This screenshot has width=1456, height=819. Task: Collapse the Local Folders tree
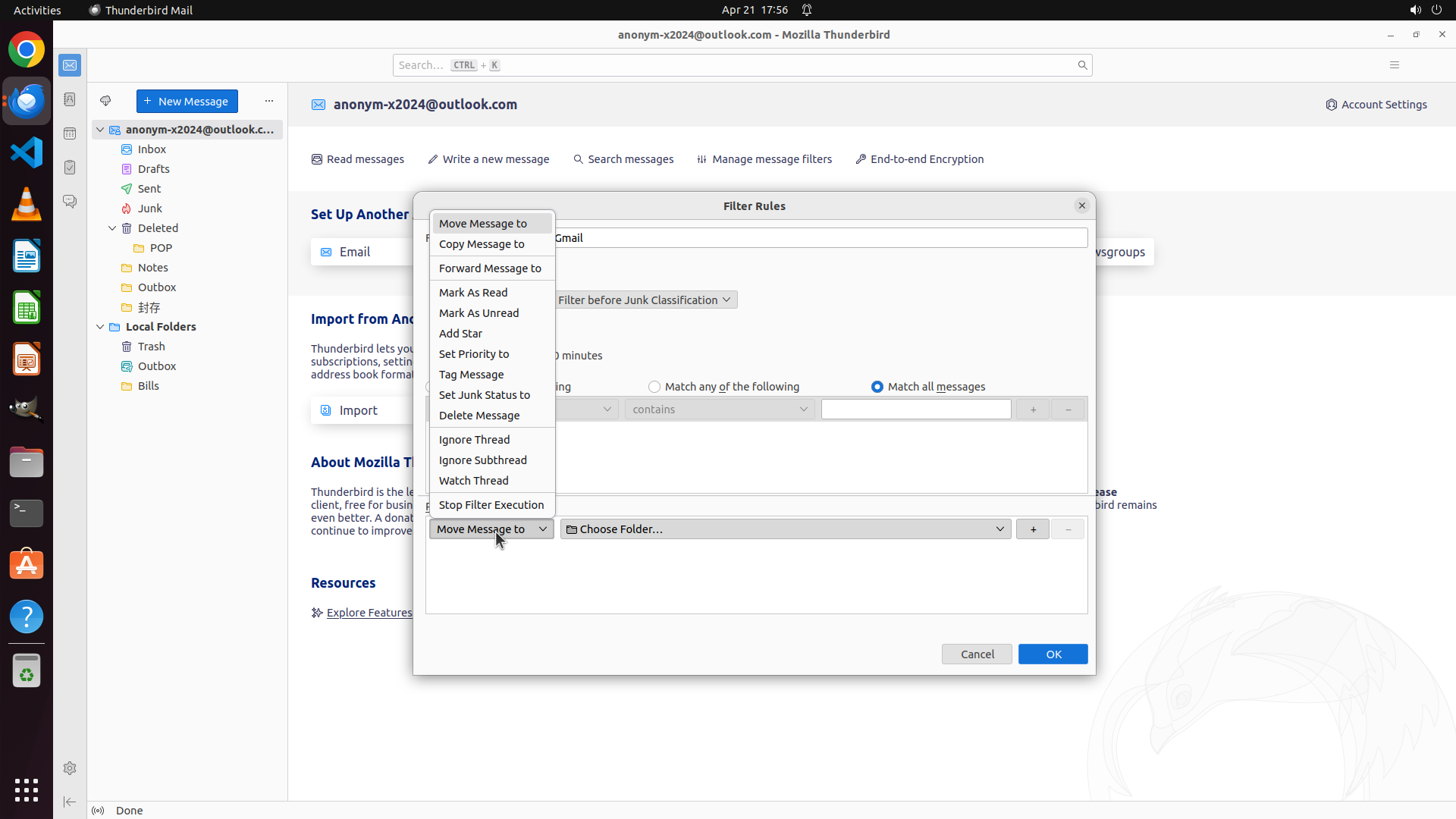click(x=100, y=327)
